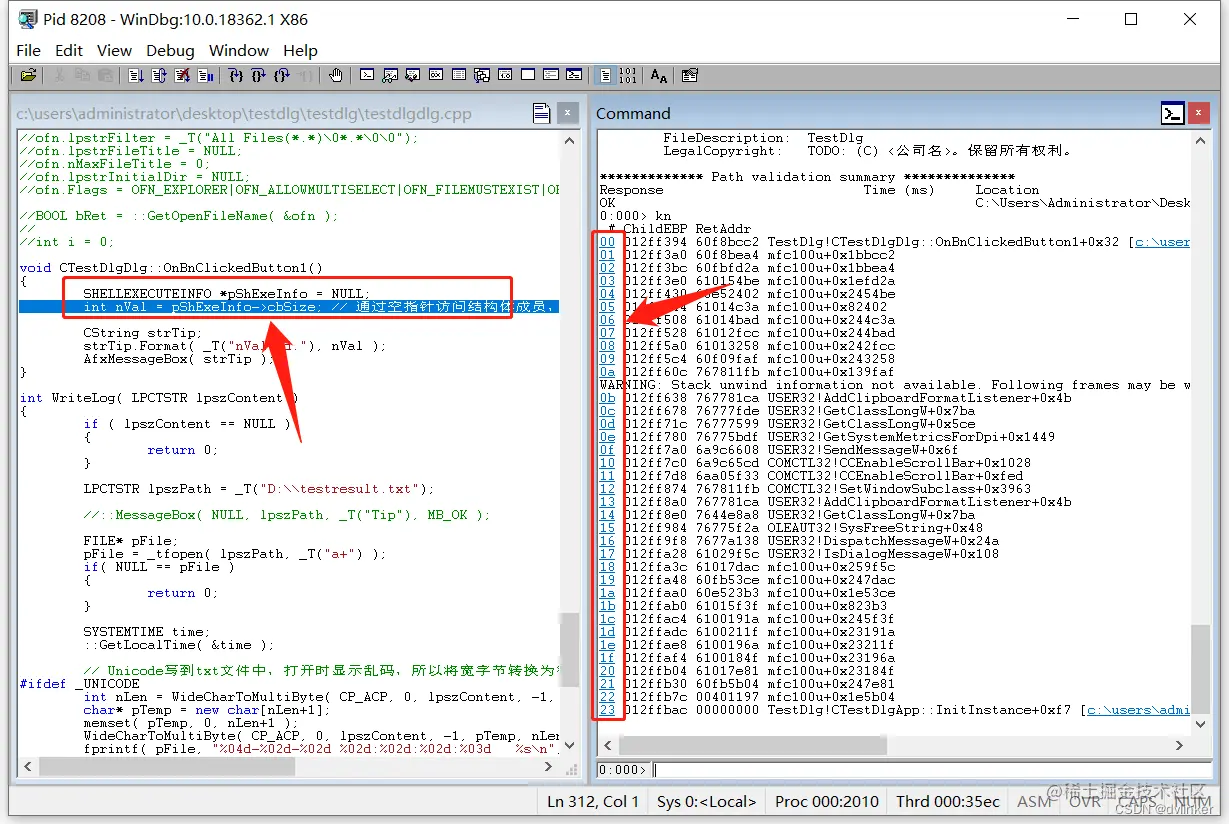Open the Registers window toolbar icon
Image resolution: width=1229 pixels, height=824 pixels.
click(x=435, y=75)
